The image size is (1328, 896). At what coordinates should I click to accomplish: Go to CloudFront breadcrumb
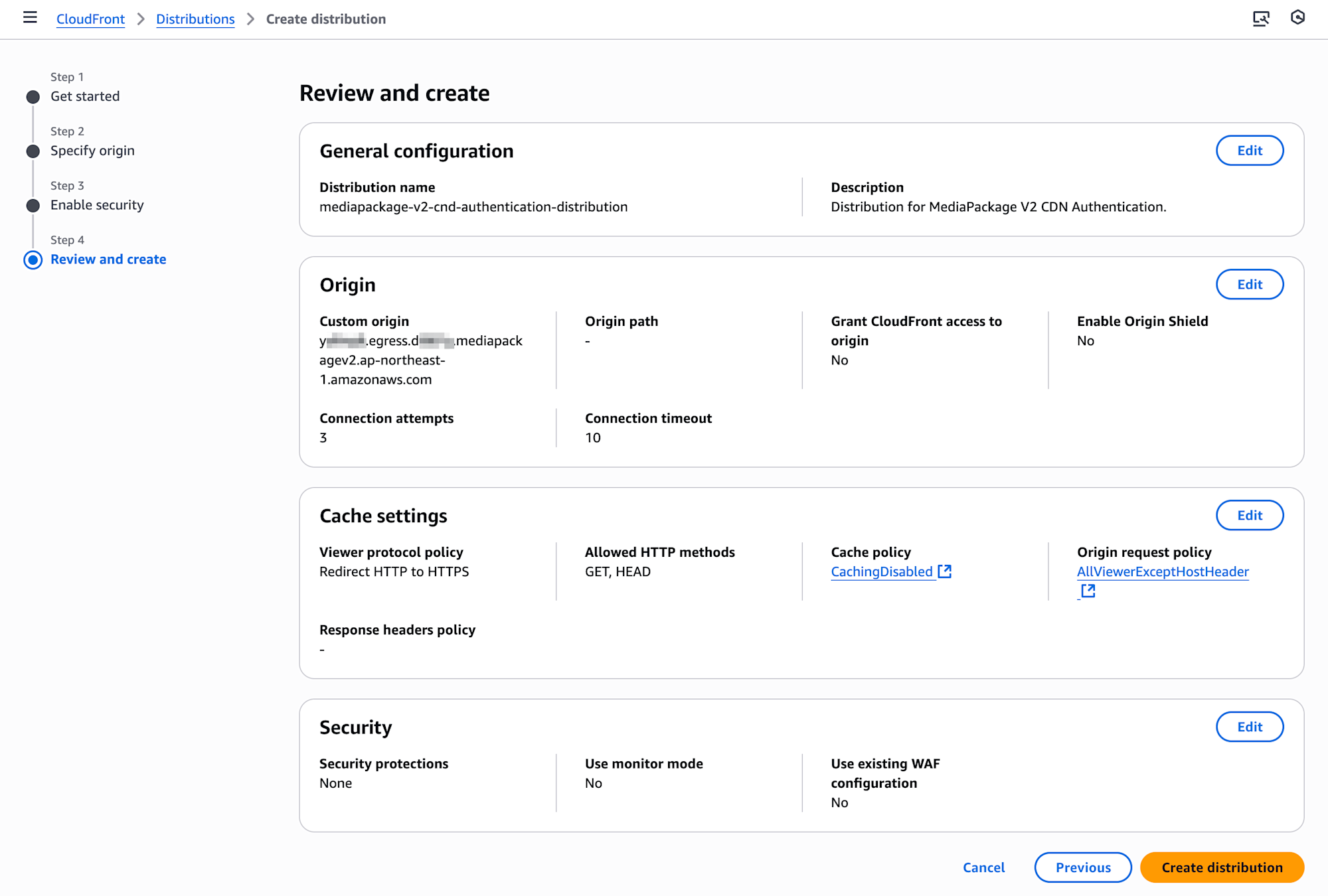pos(90,19)
